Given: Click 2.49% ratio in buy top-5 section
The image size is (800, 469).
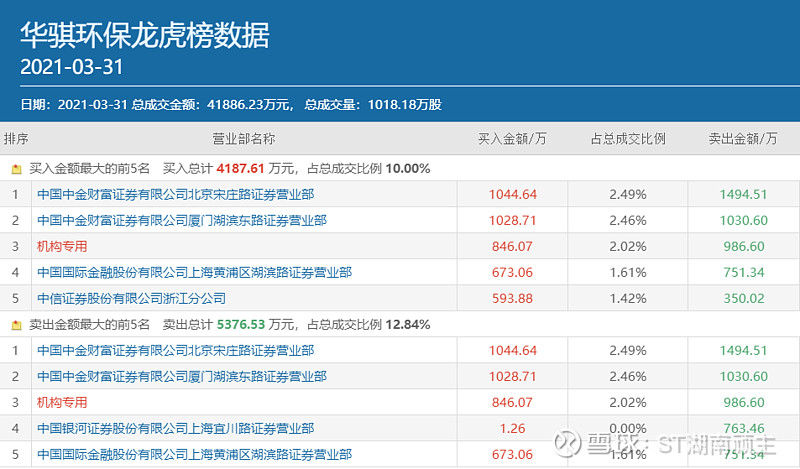Looking at the screenshot, I should coord(628,194).
